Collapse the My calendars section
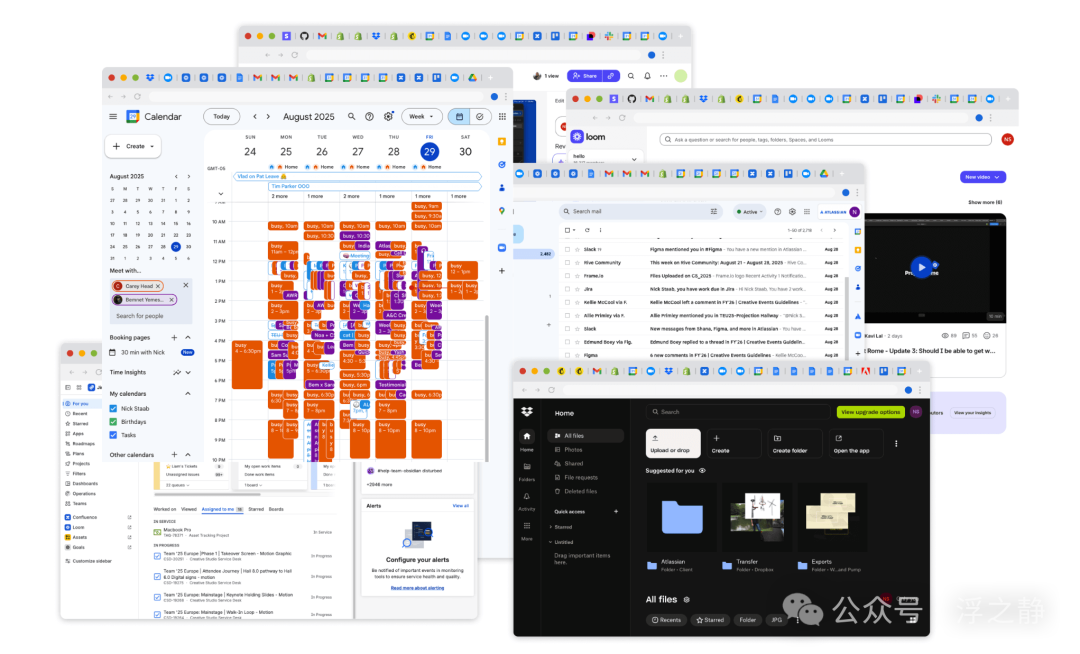The image size is (1080, 654). [188, 394]
